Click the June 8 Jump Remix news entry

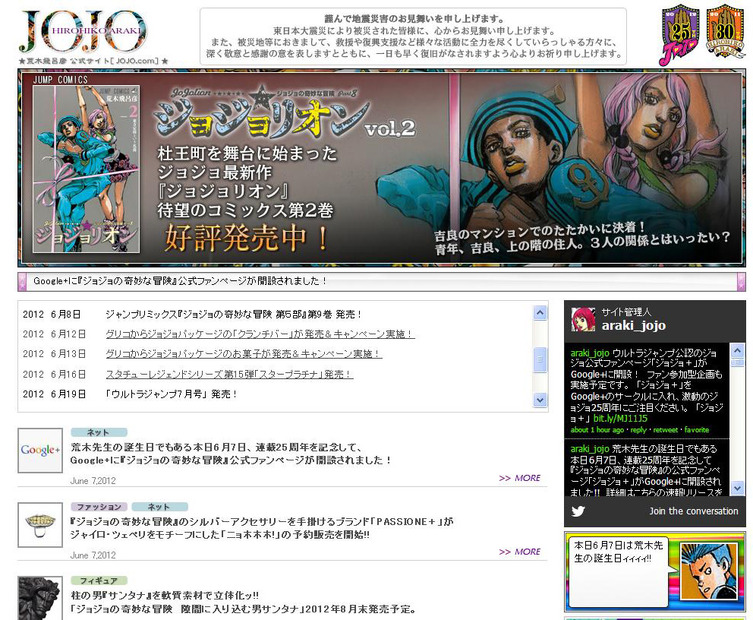pos(233,315)
